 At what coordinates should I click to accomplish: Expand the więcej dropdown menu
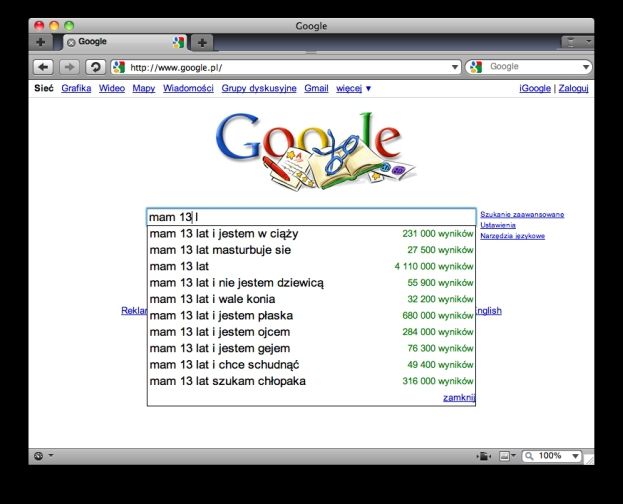point(353,89)
